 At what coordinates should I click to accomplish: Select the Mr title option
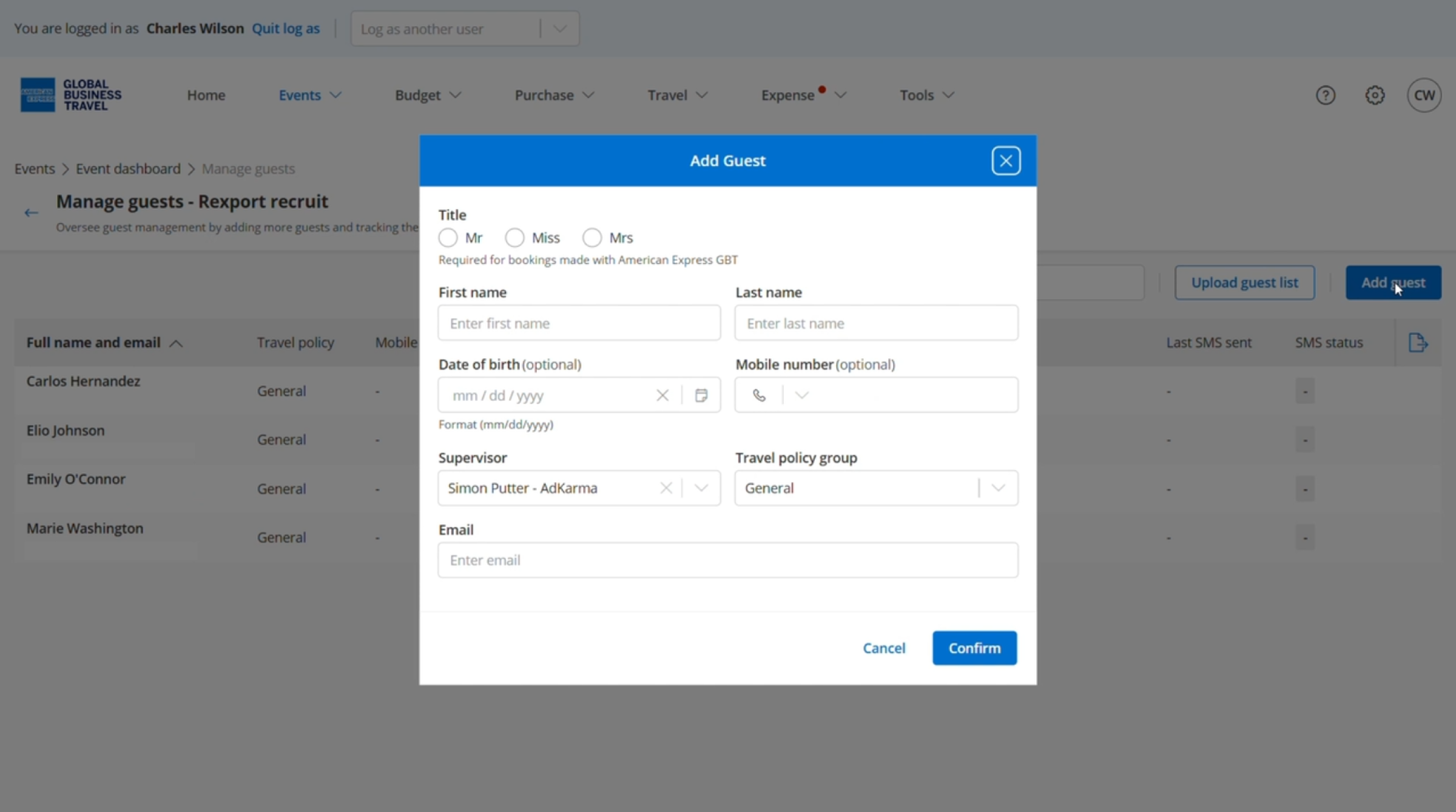coord(448,238)
